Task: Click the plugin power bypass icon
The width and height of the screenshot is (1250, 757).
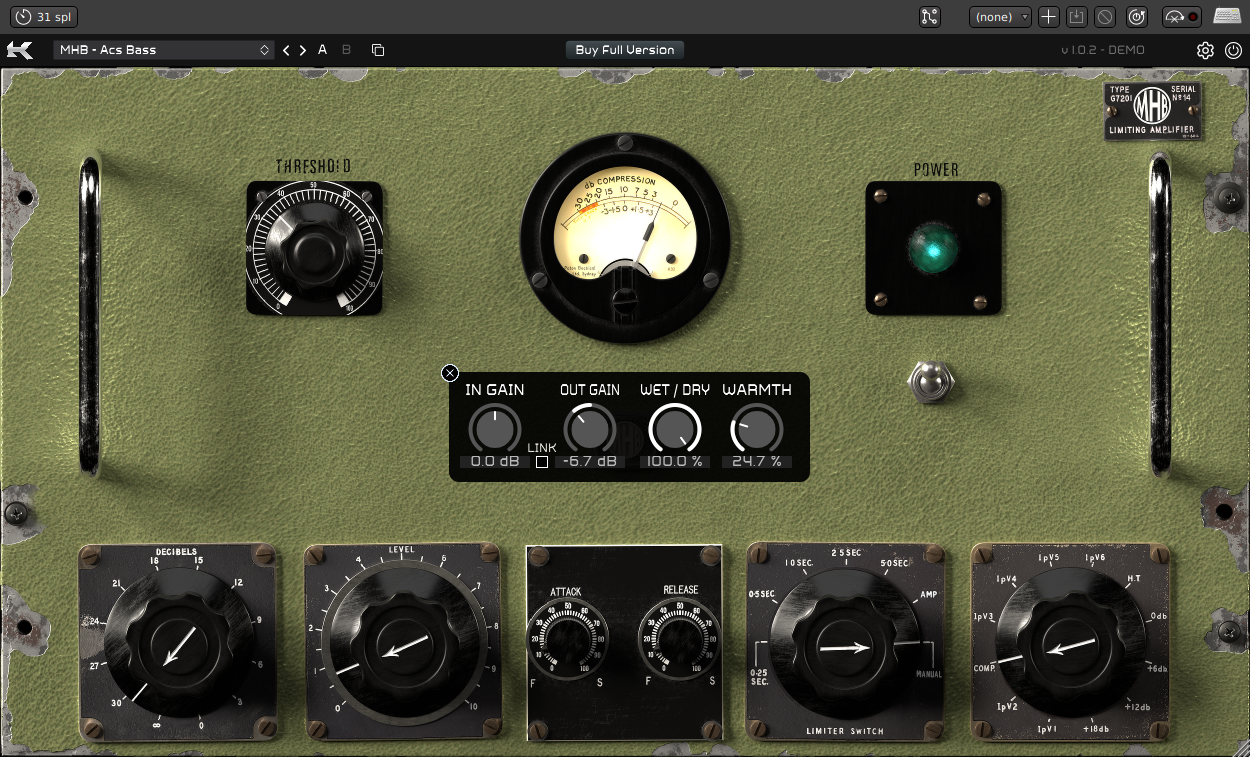Action: tap(1233, 50)
